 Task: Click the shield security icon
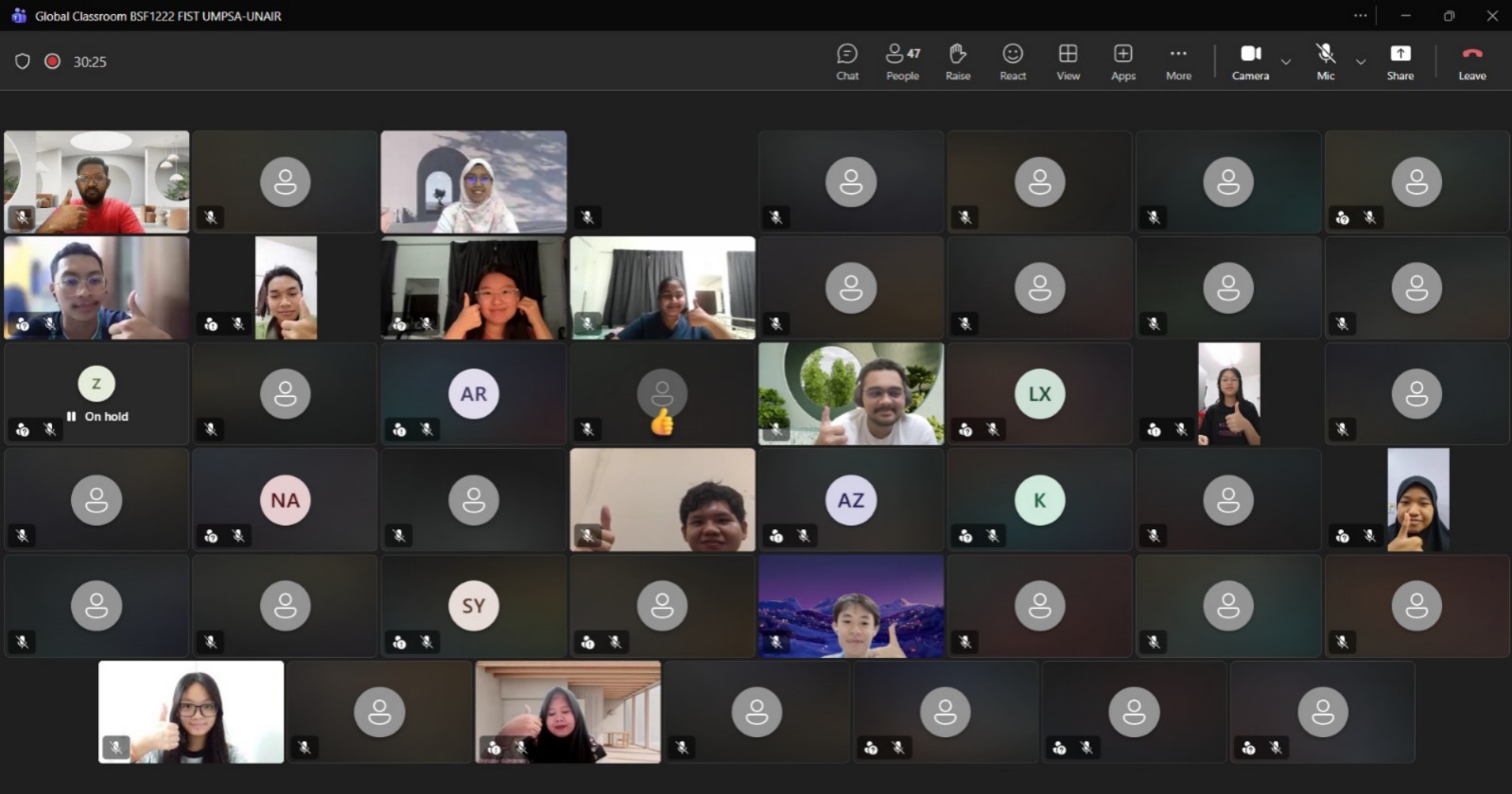click(23, 61)
